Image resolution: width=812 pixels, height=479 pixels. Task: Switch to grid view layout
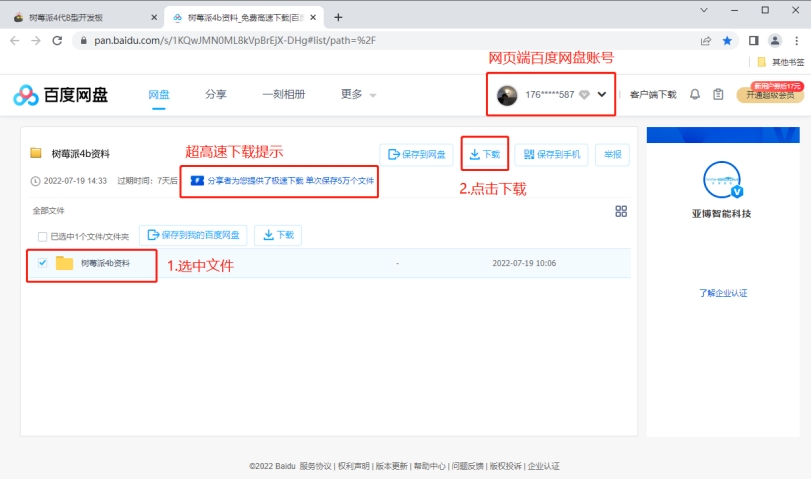tap(621, 211)
